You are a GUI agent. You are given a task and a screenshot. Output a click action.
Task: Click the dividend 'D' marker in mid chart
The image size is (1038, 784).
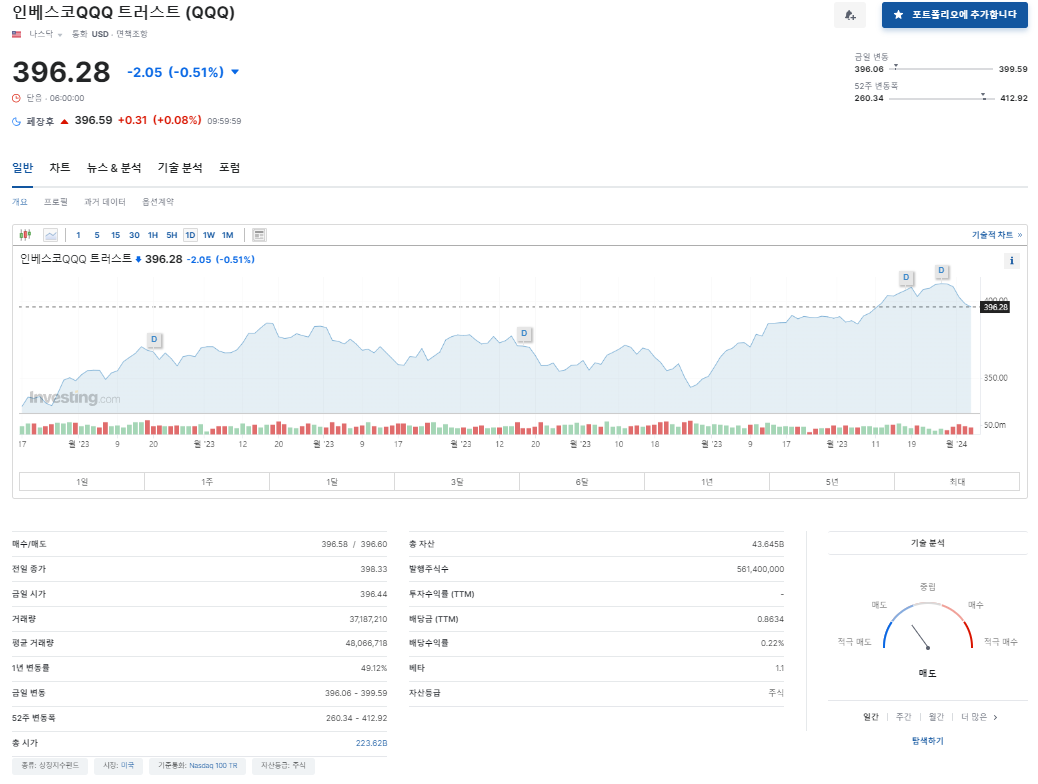[524, 333]
